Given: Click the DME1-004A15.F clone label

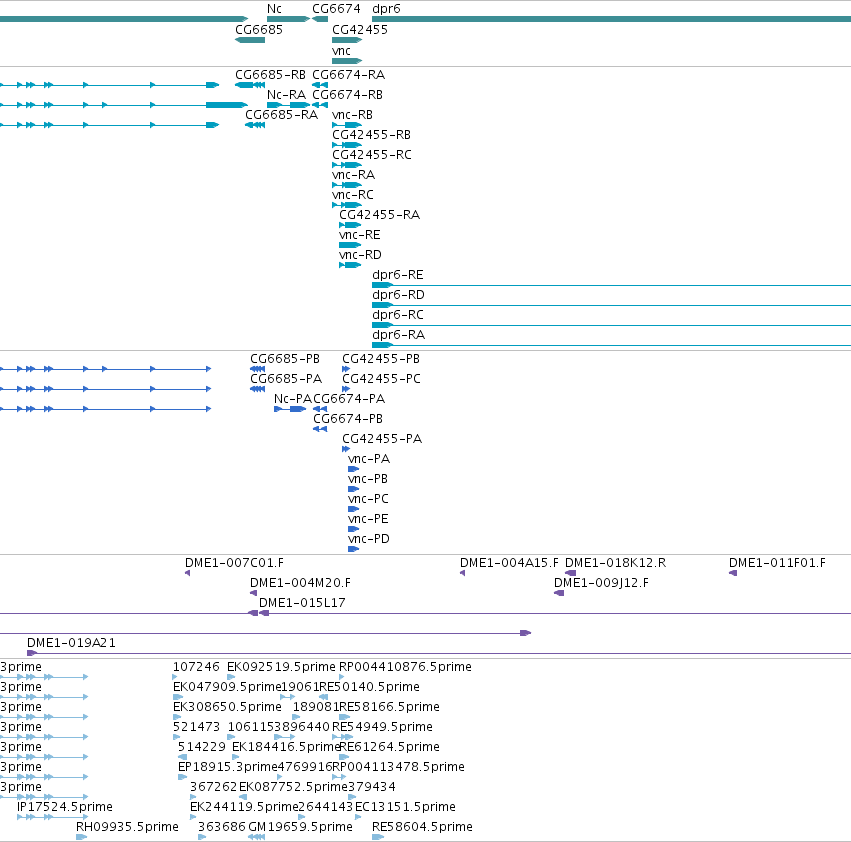Looking at the screenshot, I should coord(509,562).
